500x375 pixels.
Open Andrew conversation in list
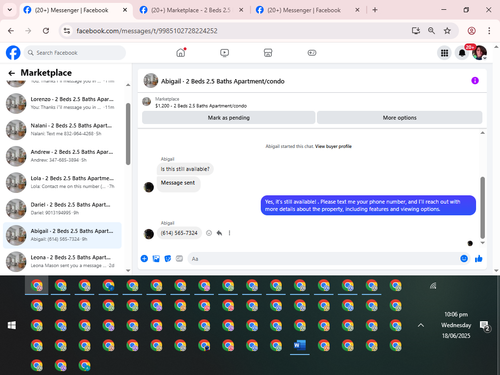pos(62,156)
